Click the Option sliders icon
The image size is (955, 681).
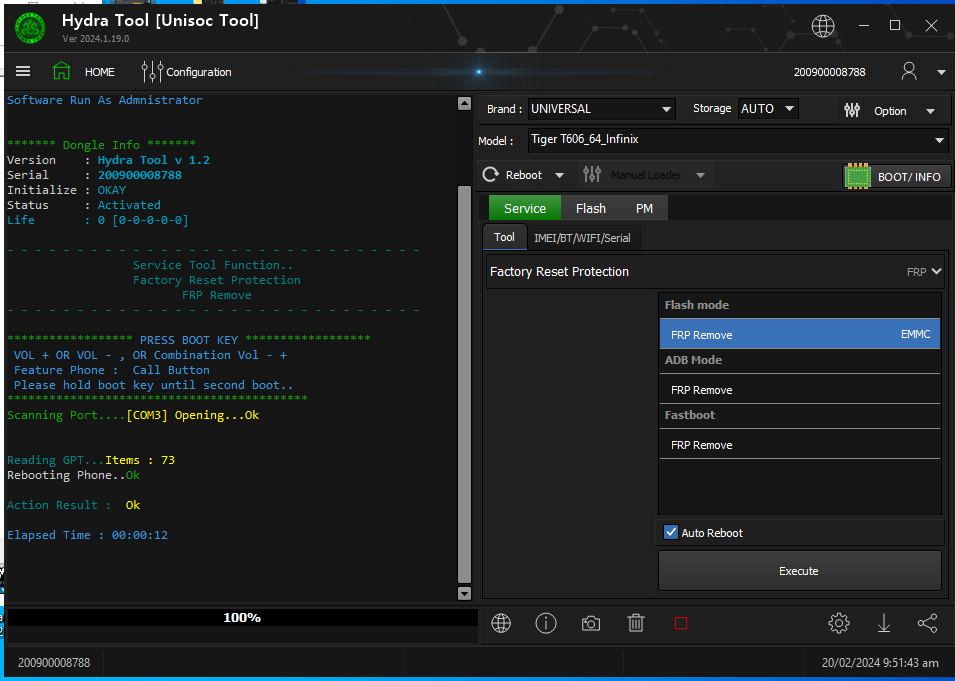[852, 110]
